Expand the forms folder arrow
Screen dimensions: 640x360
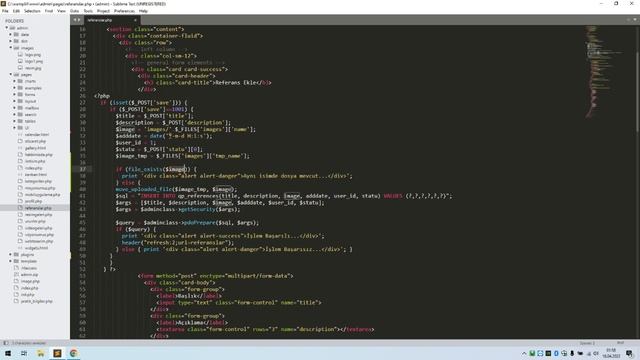tap(15, 95)
